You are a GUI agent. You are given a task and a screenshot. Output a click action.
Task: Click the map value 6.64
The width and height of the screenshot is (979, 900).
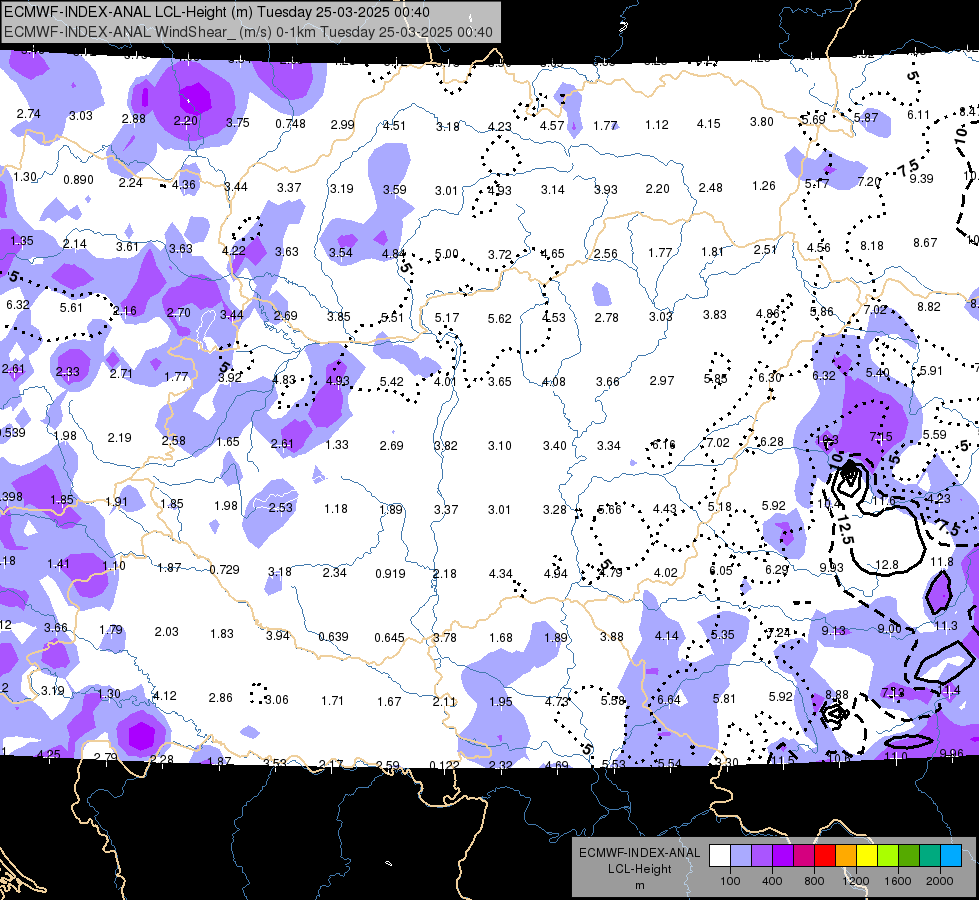coord(669,700)
